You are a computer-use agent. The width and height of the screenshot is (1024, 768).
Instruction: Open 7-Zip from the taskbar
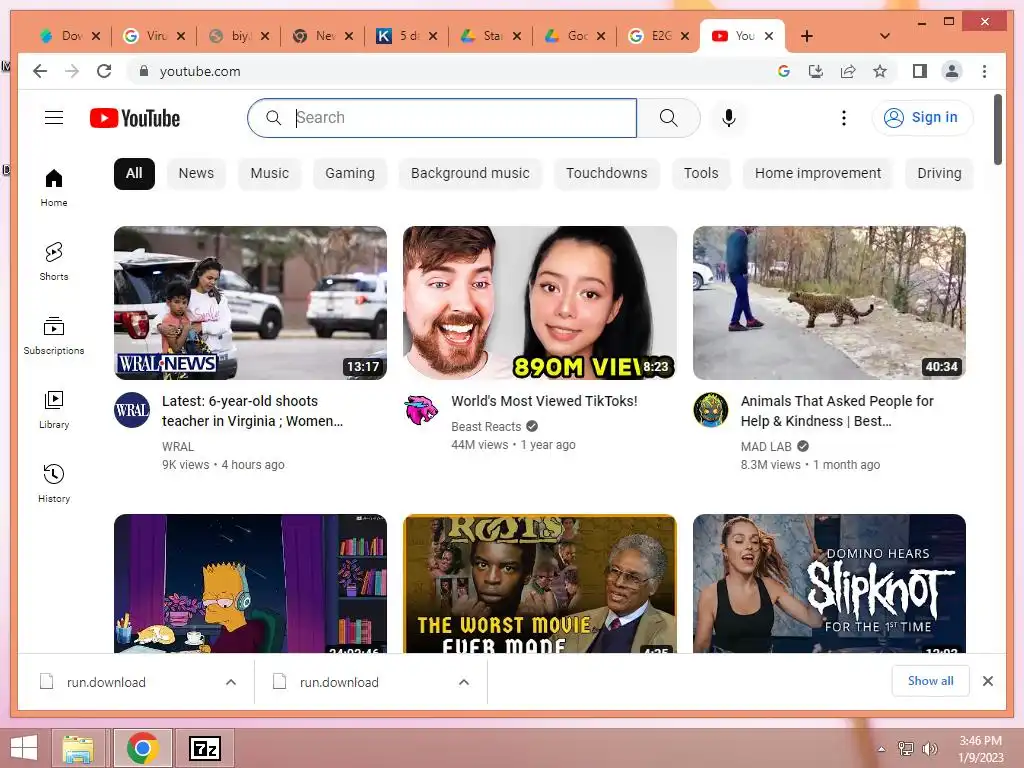click(x=204, y=748)
